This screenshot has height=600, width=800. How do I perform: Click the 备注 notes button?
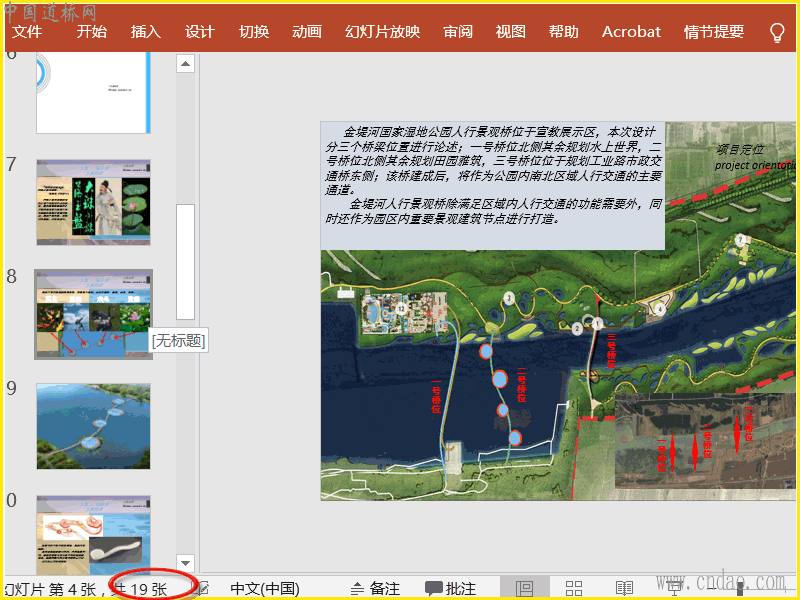[x=376, y=588]
